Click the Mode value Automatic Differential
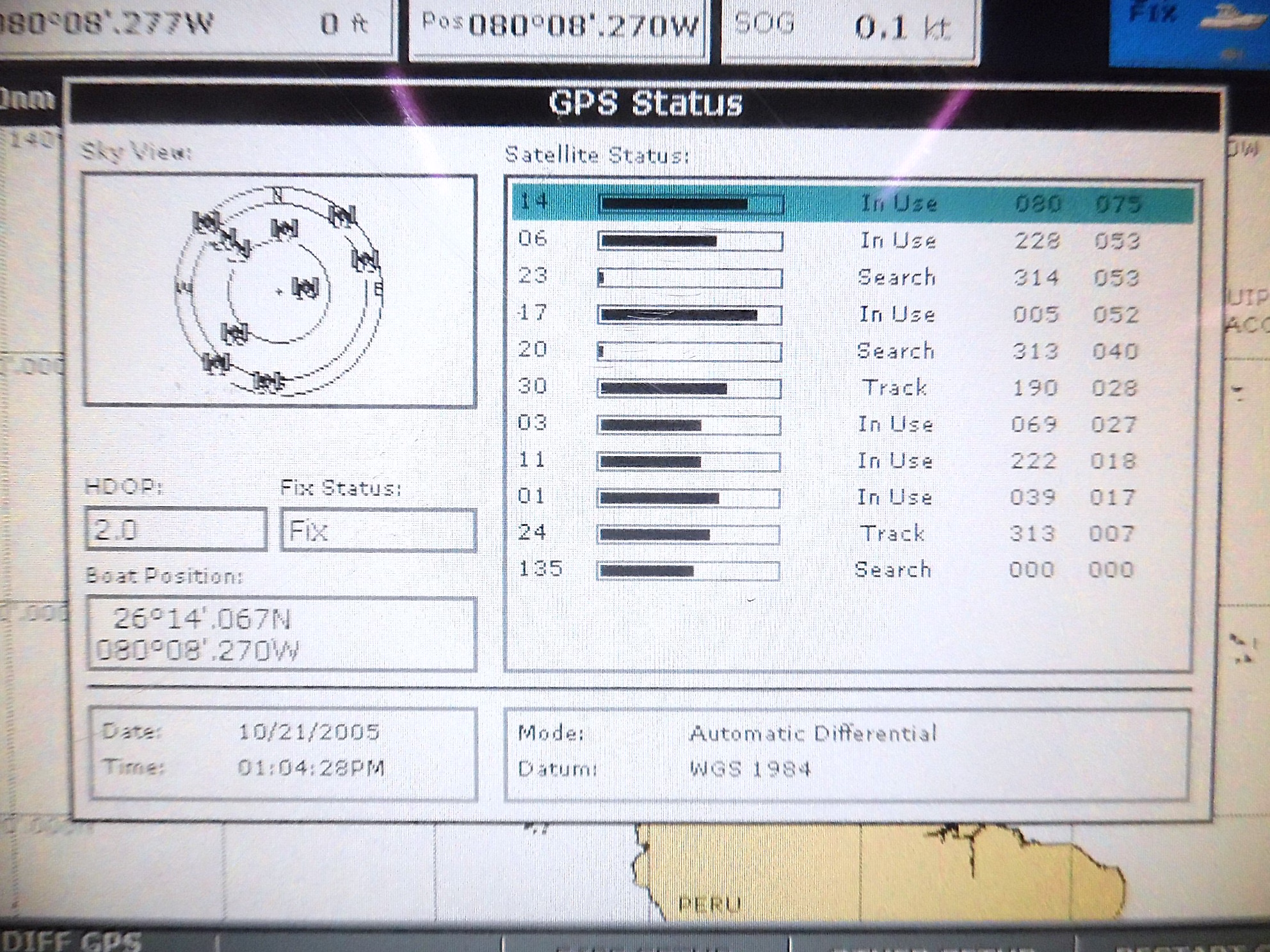This screenshot has height=952, width=1270. pyautogui.click(x=813, y=733)
